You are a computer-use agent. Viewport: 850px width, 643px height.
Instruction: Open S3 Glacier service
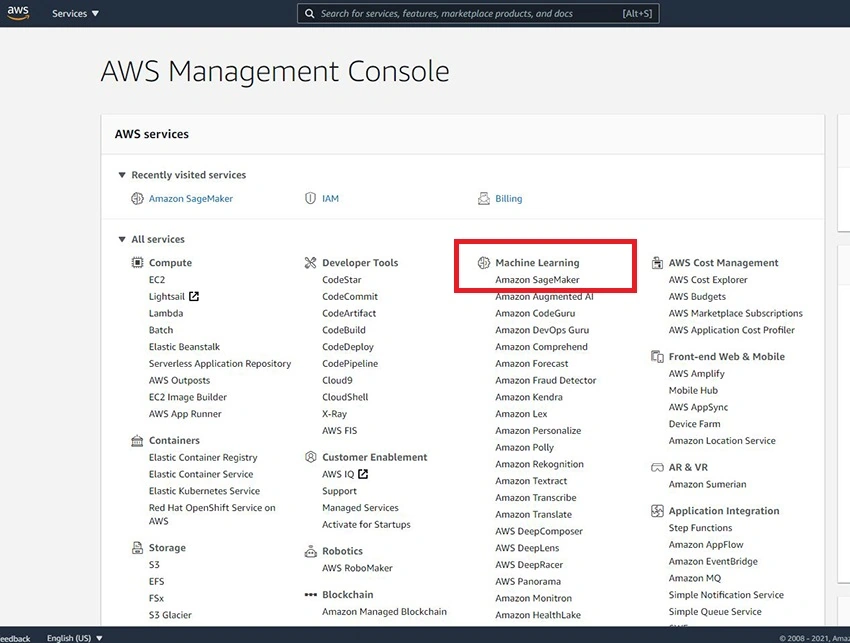(170, 615)
